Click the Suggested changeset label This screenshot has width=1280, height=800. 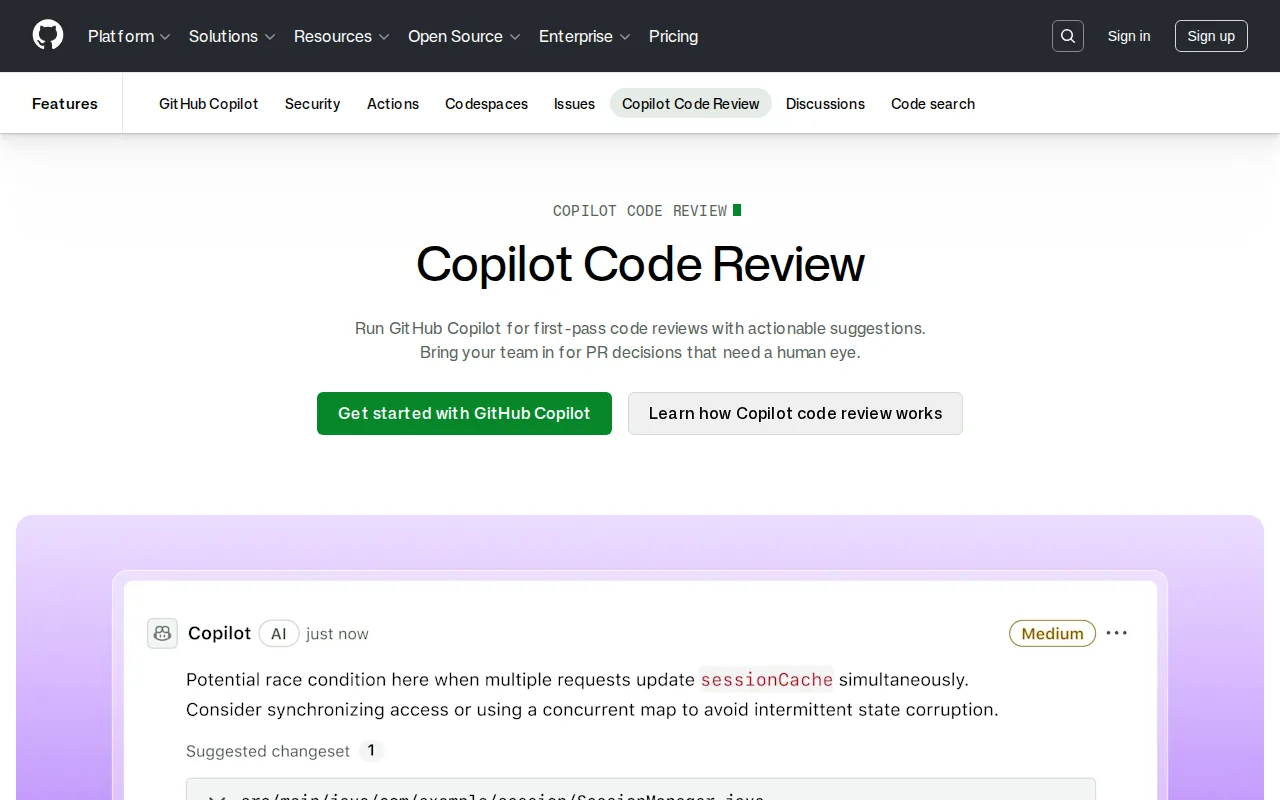(268, 751)
